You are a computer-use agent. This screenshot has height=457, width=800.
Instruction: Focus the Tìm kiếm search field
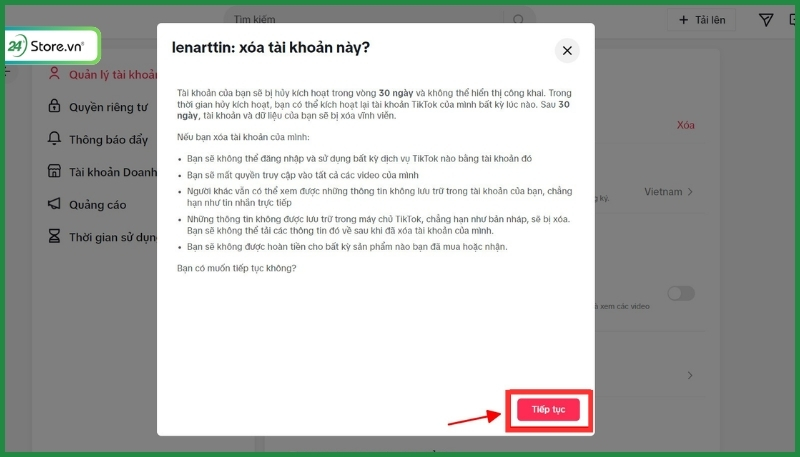pyautogui.click(x=365, y=19)
